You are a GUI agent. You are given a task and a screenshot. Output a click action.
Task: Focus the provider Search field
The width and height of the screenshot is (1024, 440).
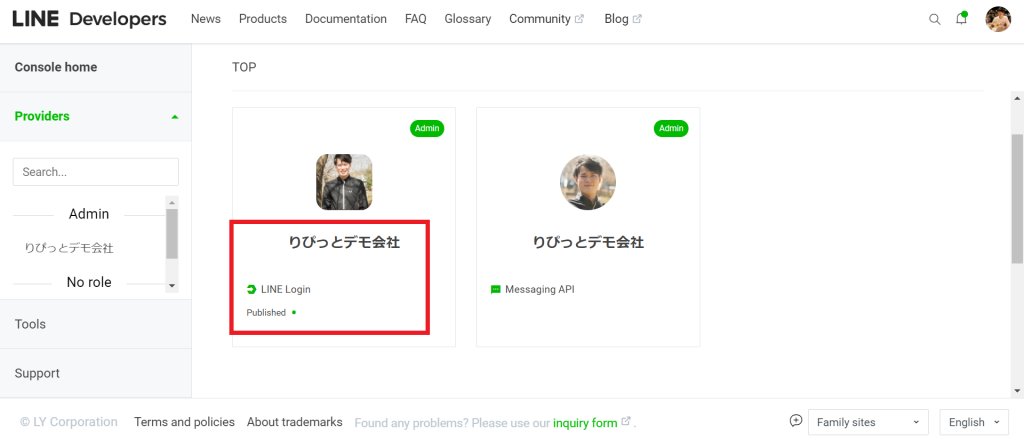pos(96,172)
